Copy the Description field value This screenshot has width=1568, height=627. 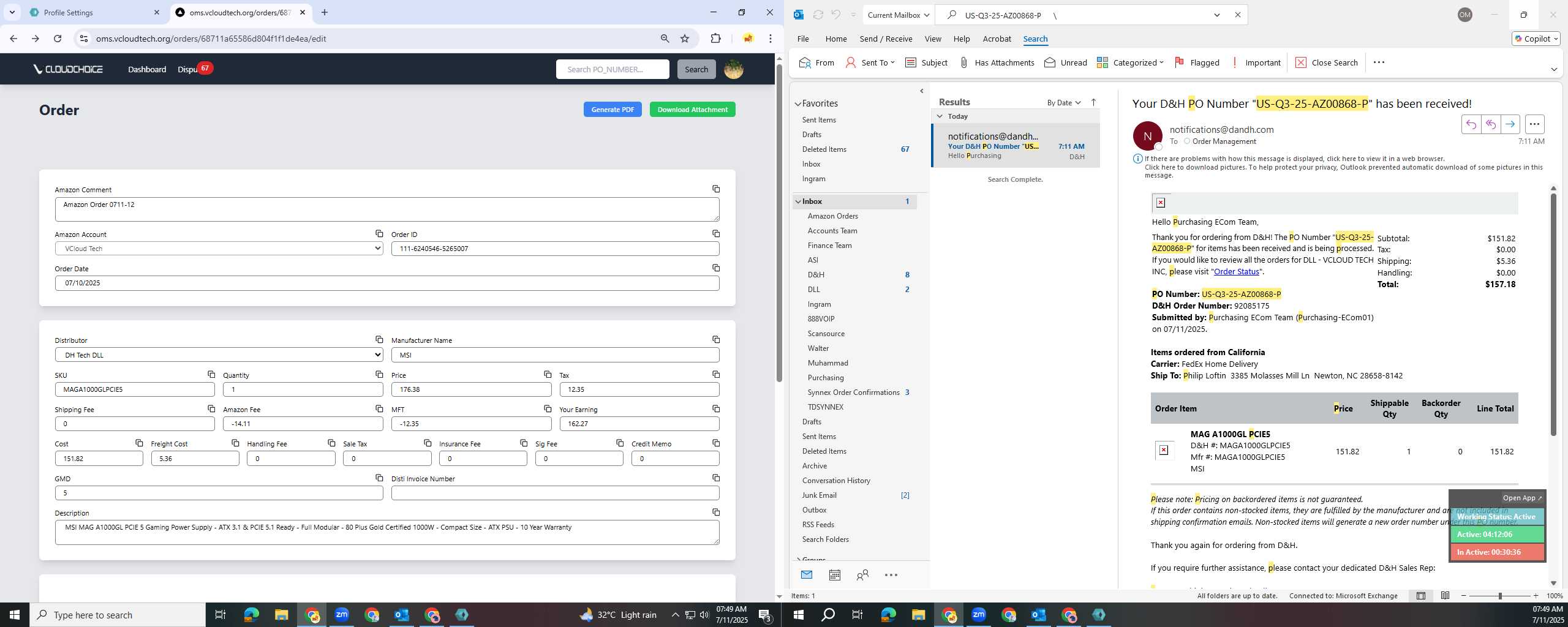click(715, 512)
